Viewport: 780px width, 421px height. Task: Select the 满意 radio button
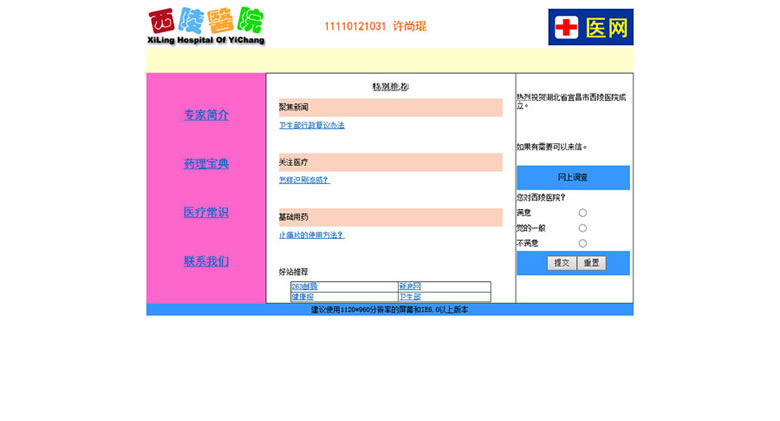coord(583,213)
